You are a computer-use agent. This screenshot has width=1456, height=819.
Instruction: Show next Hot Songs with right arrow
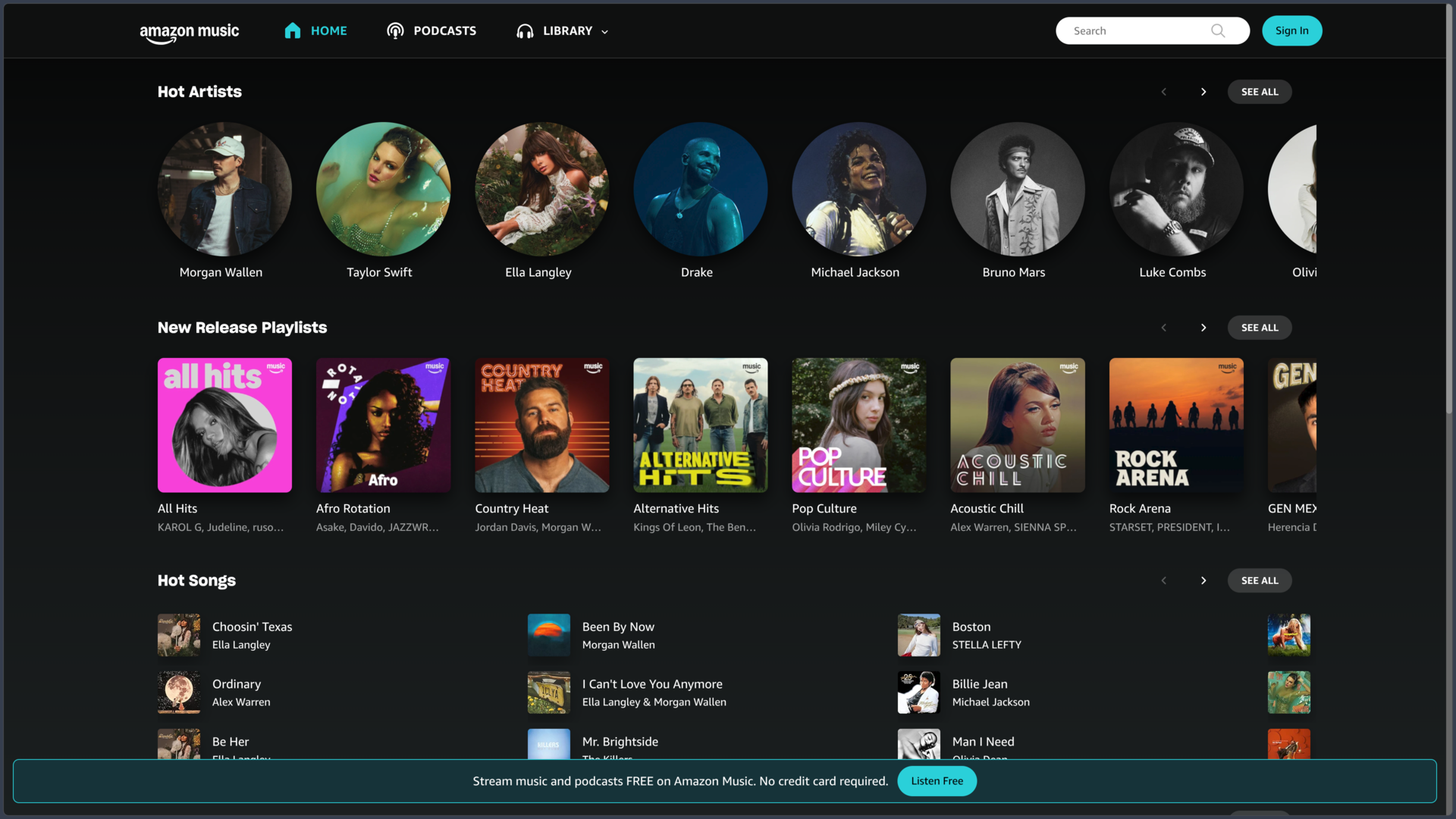(1203, 580)
